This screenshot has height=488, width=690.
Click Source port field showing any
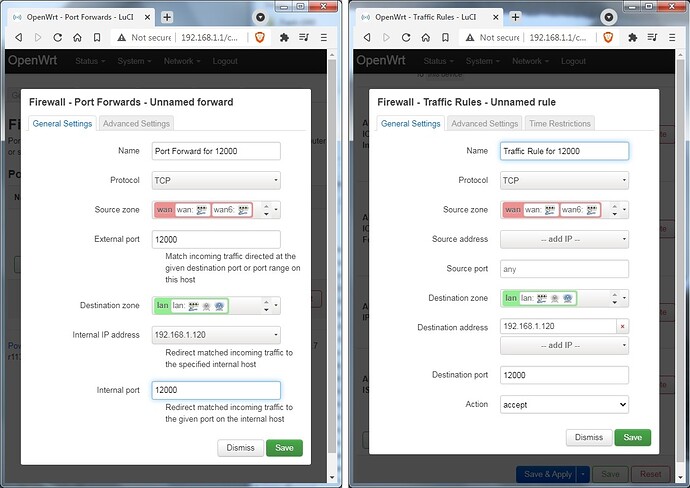point(565,269)
